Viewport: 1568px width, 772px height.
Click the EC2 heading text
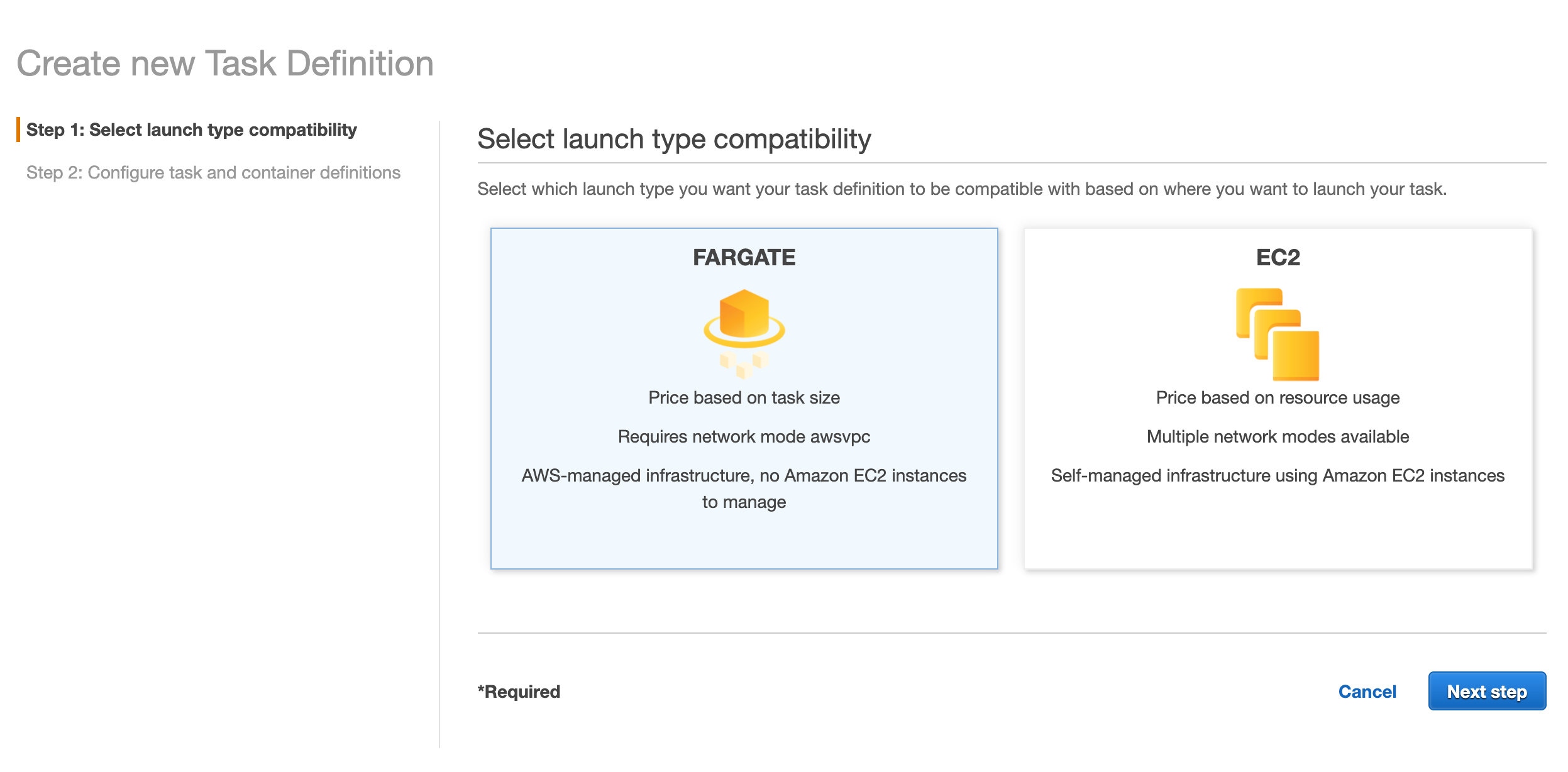coord(1278,257)
